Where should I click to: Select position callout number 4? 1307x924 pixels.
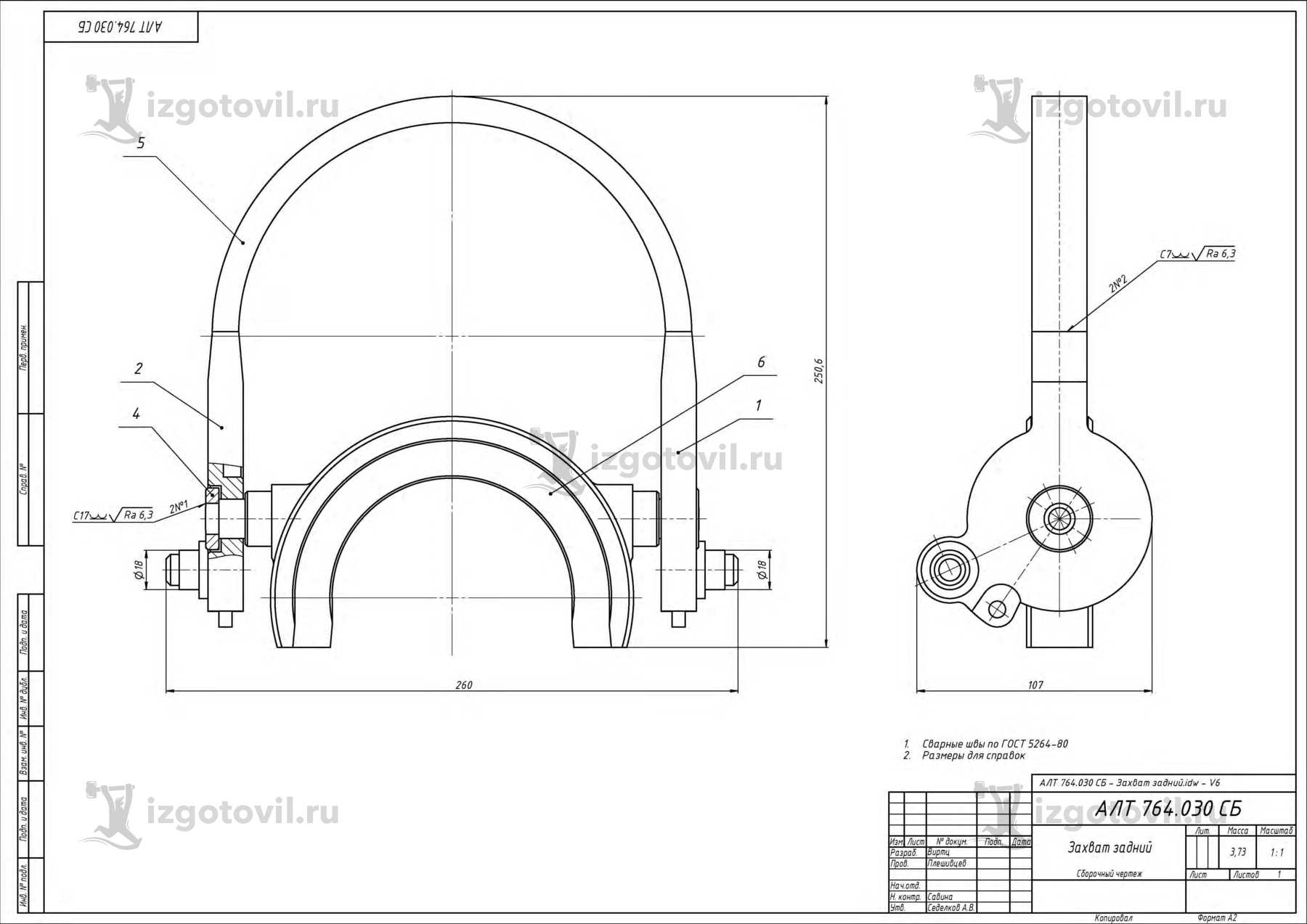(x=136, y=414)
